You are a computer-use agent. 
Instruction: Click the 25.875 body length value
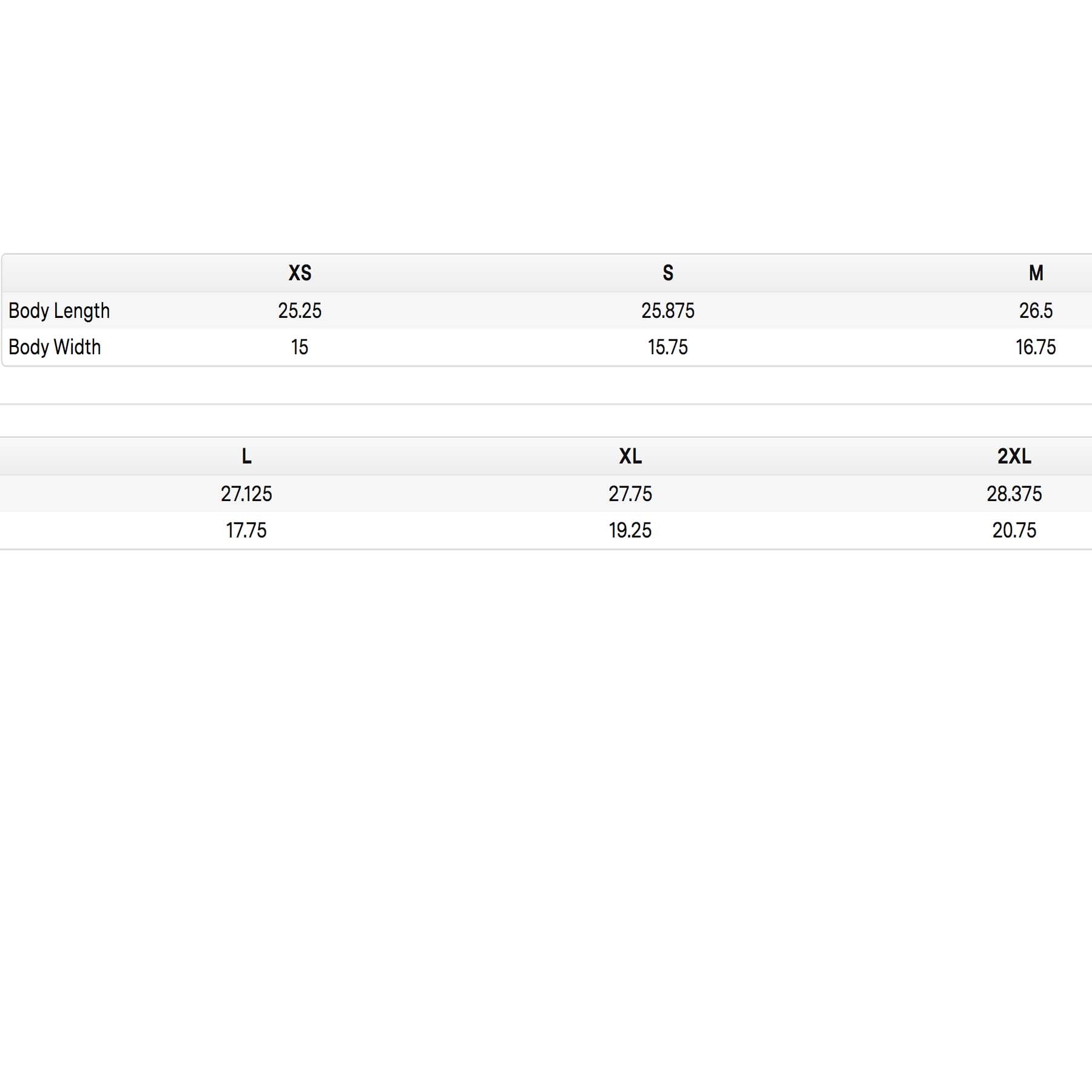668,311
